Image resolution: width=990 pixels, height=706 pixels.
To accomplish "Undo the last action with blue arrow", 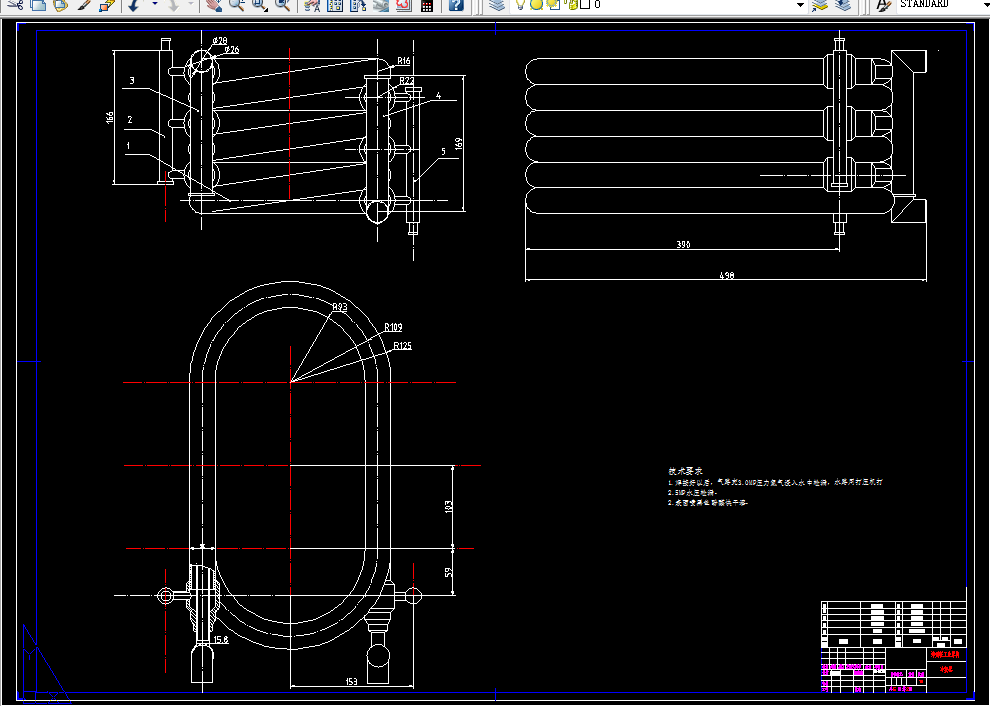I will click(134, 5).
